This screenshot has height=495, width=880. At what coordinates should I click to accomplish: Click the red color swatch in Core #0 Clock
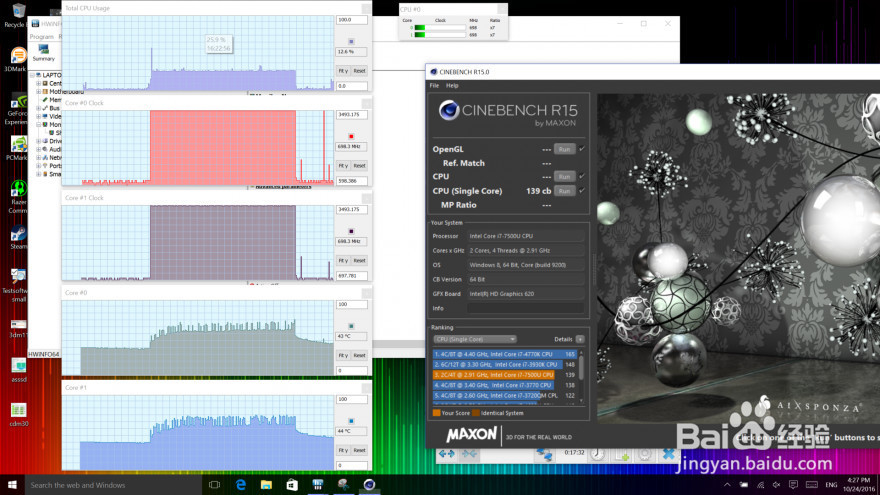coord(351,136)
